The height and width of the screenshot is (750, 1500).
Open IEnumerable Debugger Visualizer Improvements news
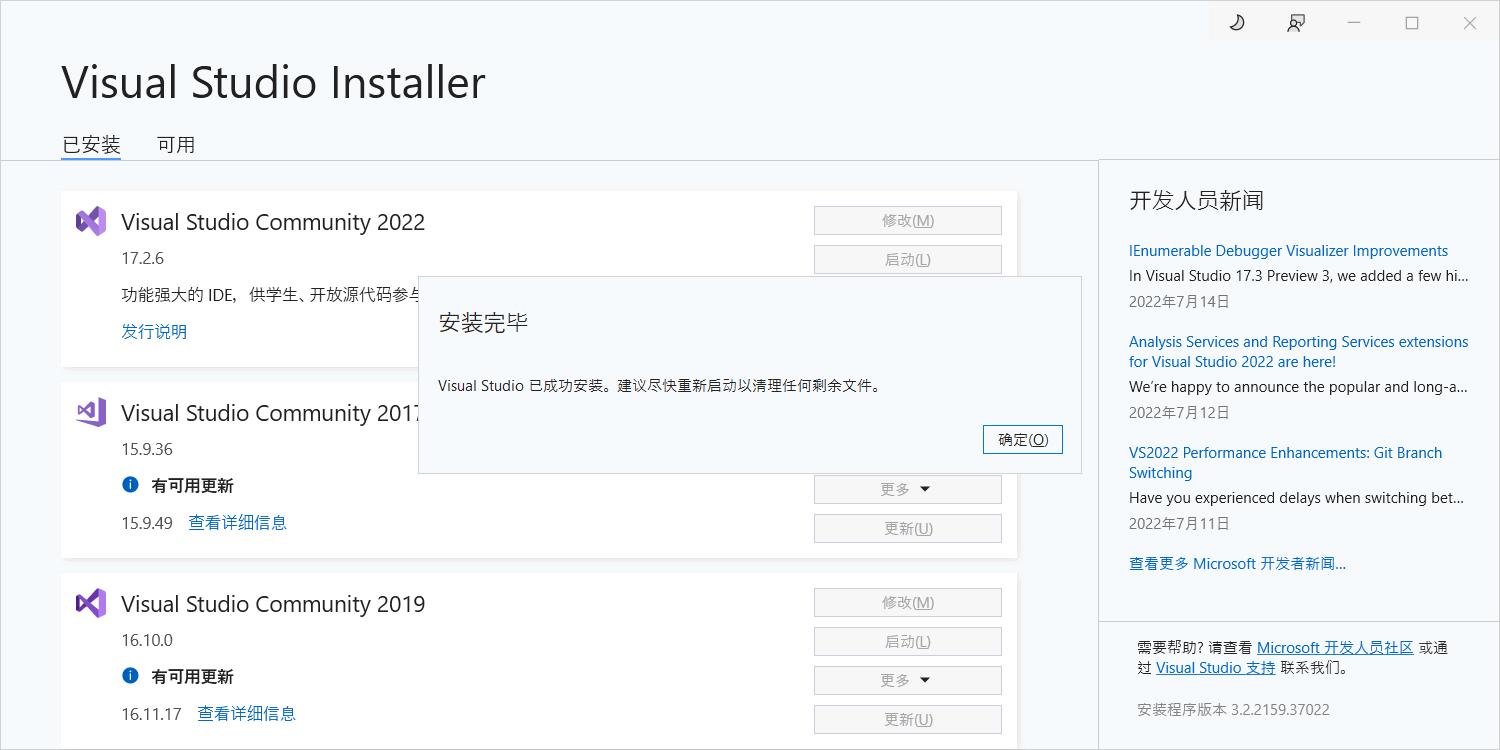1288,250
